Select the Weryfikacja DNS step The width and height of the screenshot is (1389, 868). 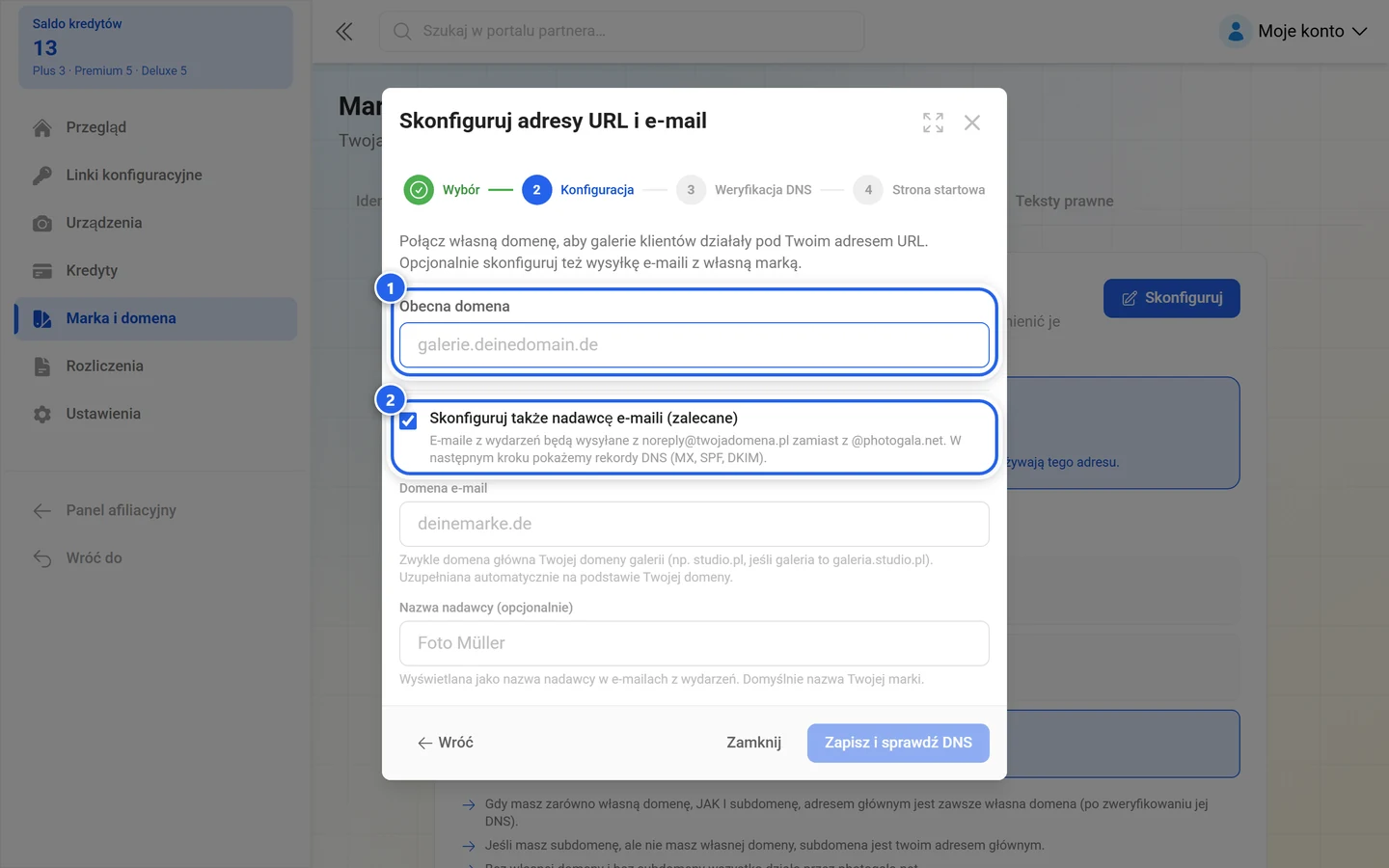click(744, 190)
